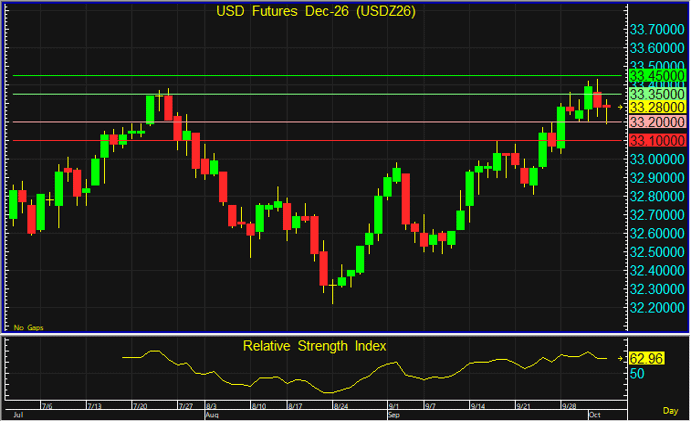The height and width of the screenshot is (422, 691).
Task: Click the 33.70000 price axis value
Action: coord(657,29)
